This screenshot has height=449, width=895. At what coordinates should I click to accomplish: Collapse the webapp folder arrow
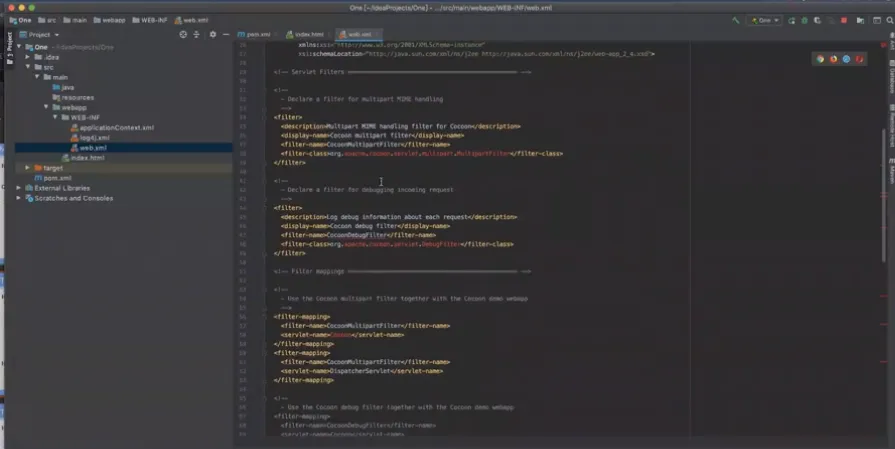[46, 107]
